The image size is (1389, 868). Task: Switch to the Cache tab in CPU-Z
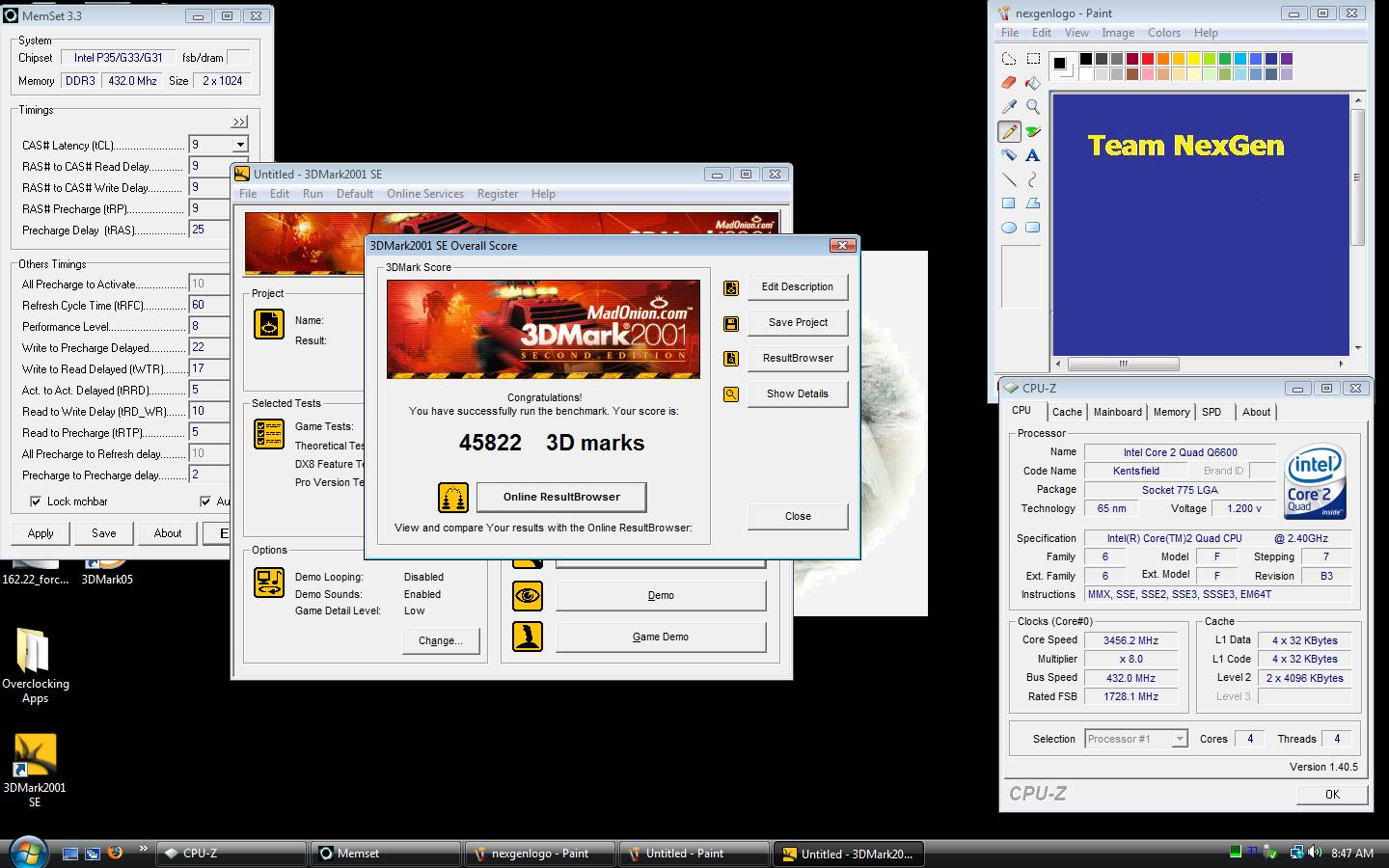point(1067,412)
